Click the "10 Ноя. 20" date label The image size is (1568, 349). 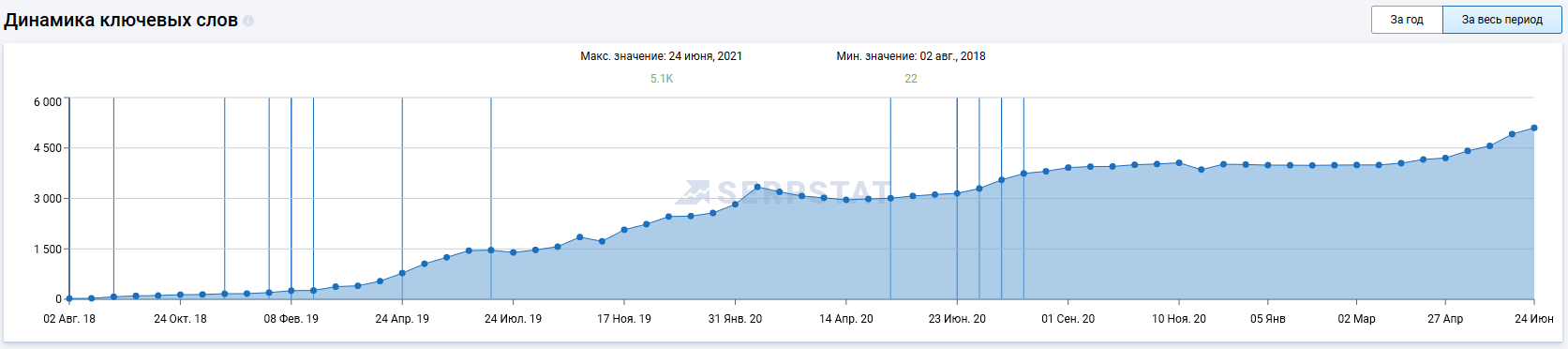point(1179,319)
